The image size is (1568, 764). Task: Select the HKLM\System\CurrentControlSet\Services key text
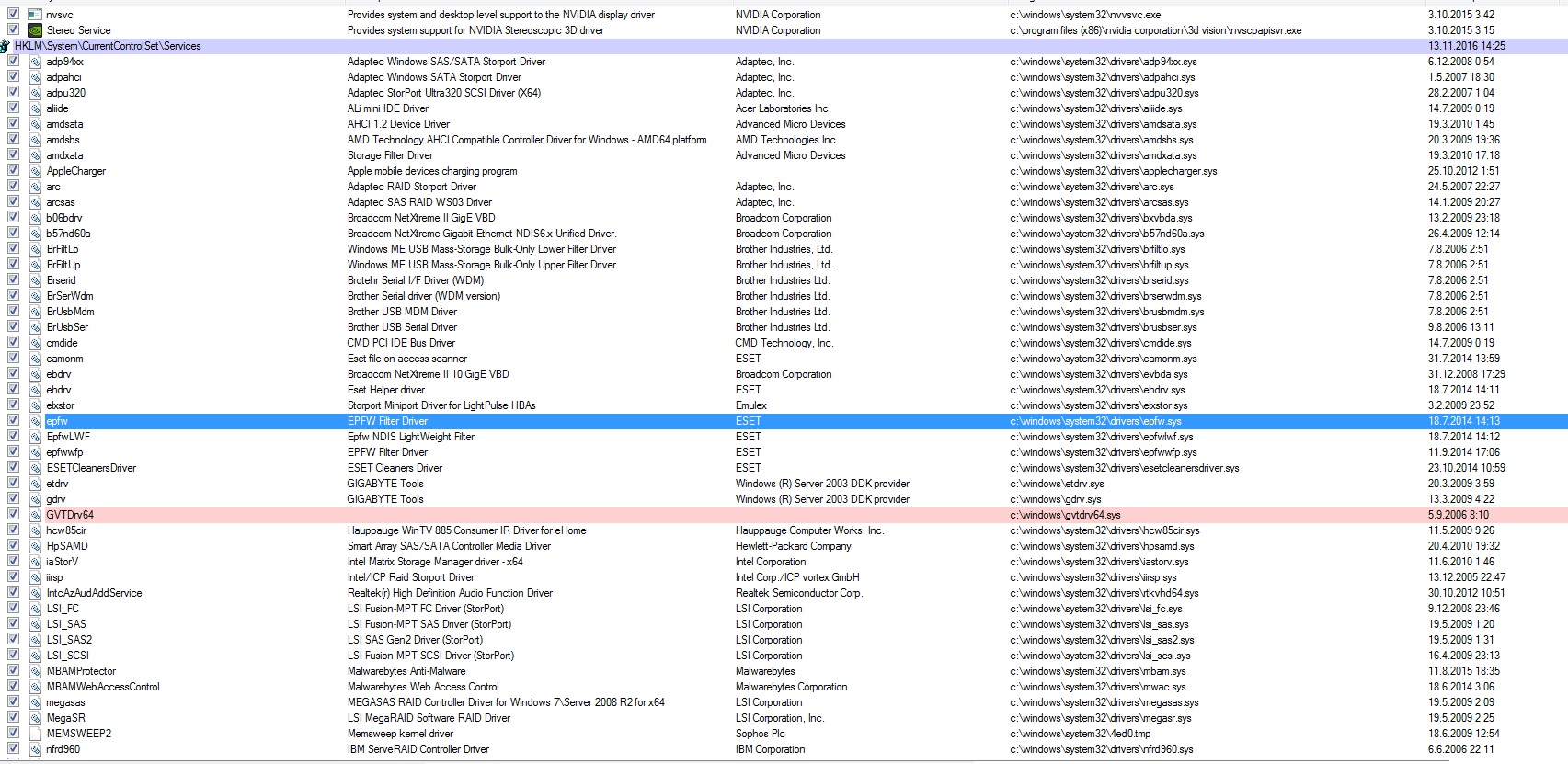tap(108, 46)
